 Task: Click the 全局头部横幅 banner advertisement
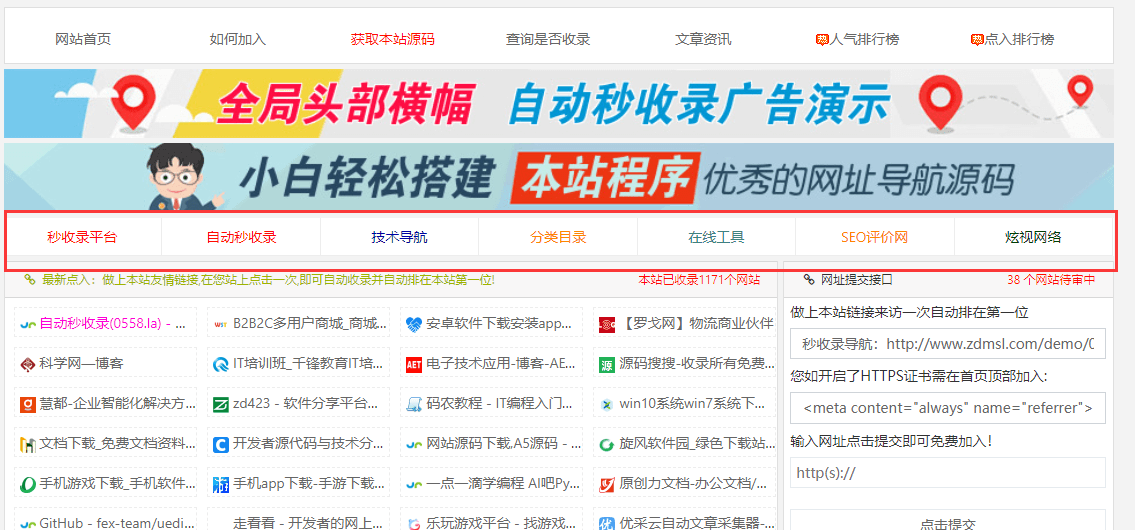point(558,103)
